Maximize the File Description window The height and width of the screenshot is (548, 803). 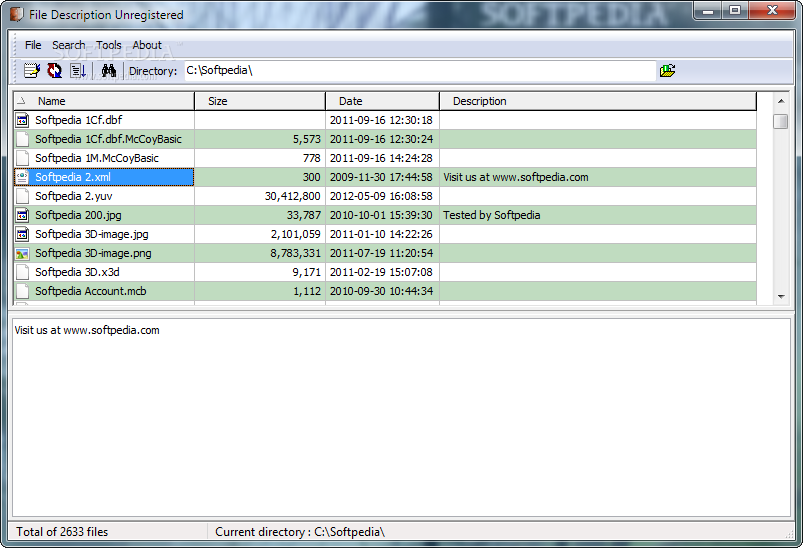point(735,10)
